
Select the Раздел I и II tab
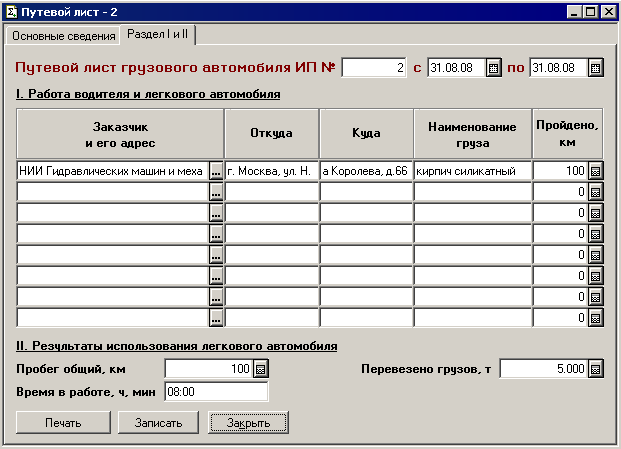click(x=160, y=35)
